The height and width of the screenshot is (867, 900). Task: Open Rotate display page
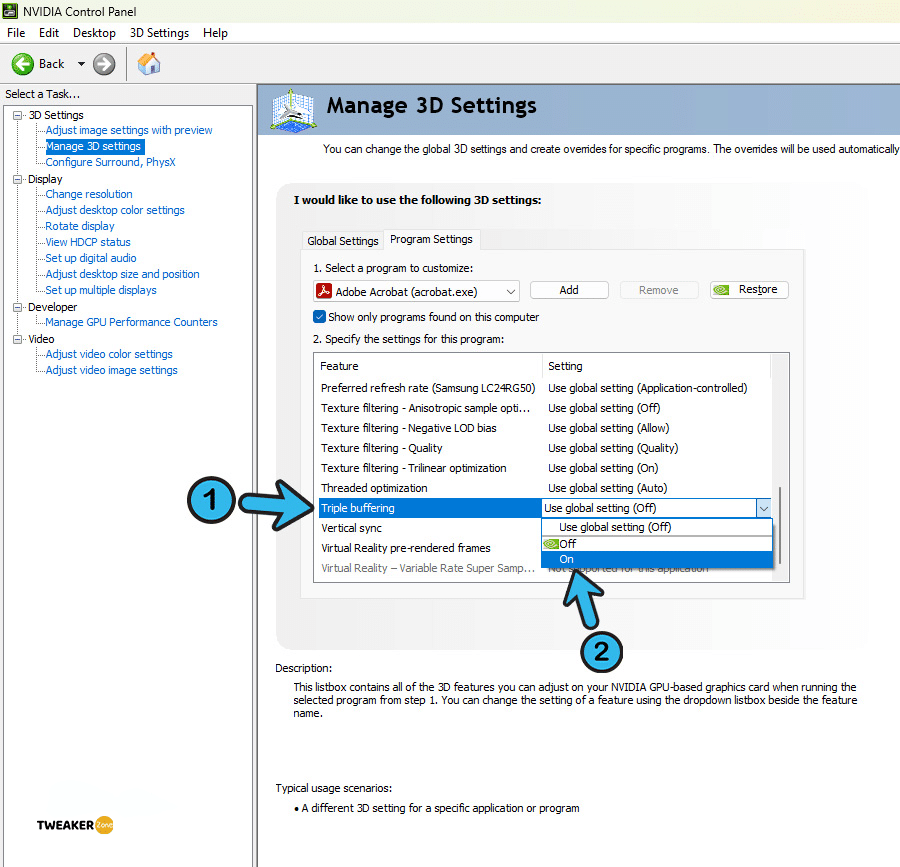click(x=80, y=226)
